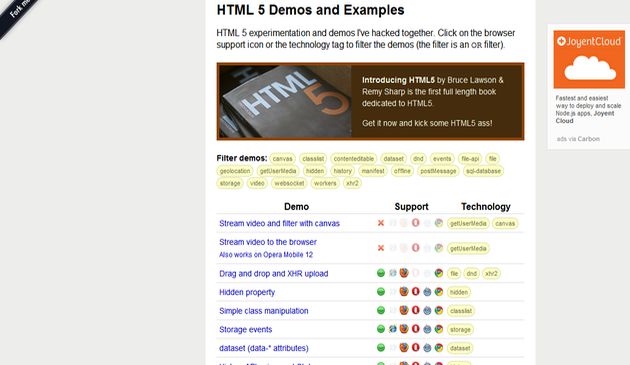Click green status icon in Drag and drop row
The image size is (630, 365).
click(381, 273)
